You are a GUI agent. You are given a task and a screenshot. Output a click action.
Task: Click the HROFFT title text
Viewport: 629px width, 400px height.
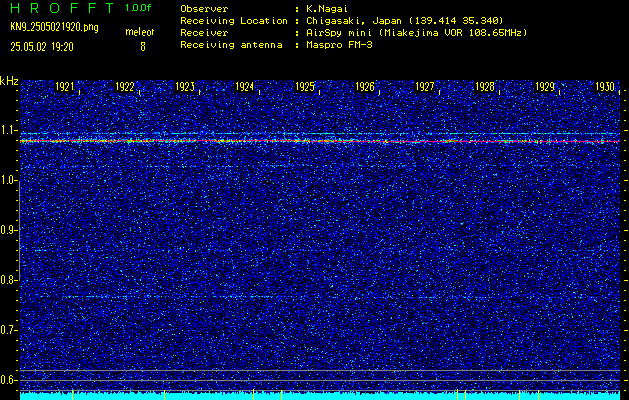click(x=62, y=8)
